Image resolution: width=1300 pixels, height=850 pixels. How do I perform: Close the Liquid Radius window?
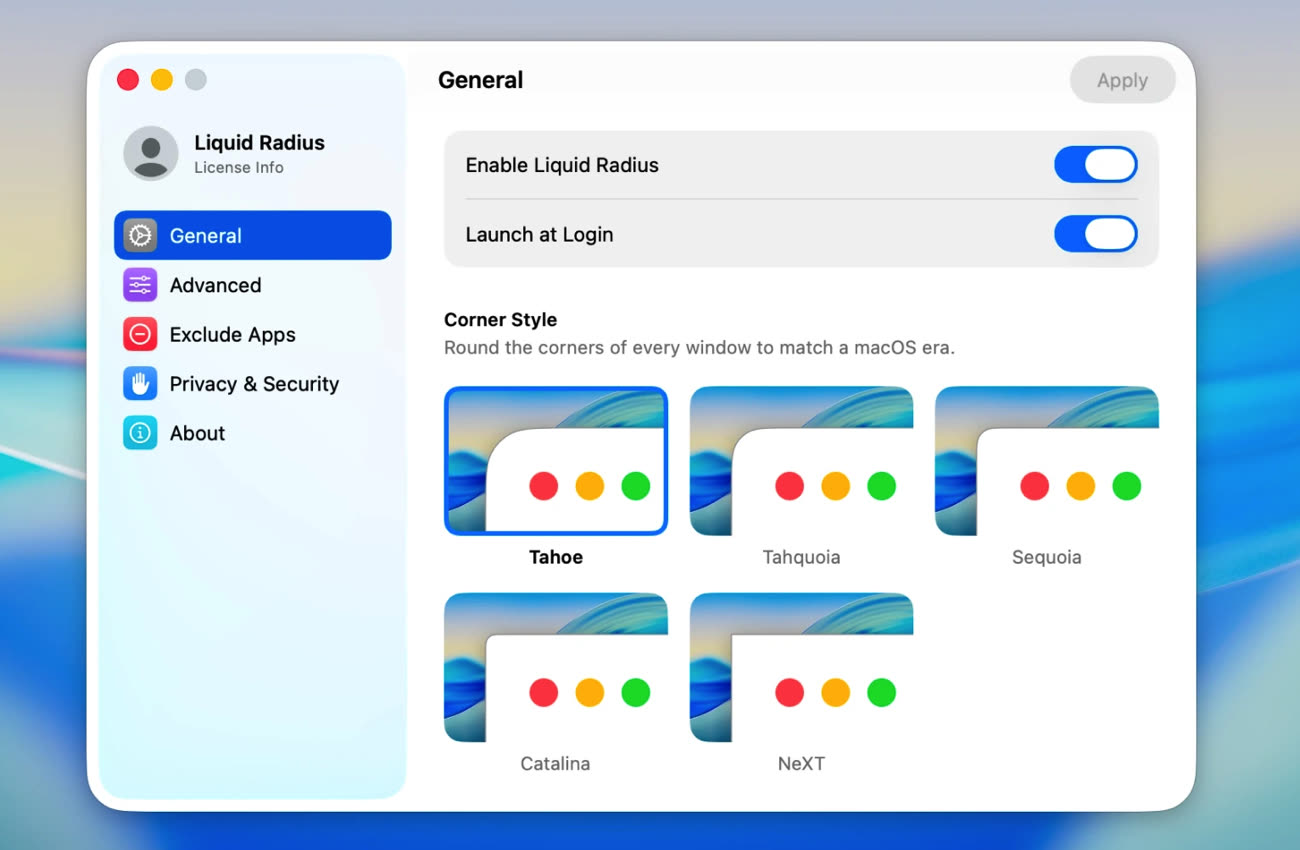click(128, 80)
